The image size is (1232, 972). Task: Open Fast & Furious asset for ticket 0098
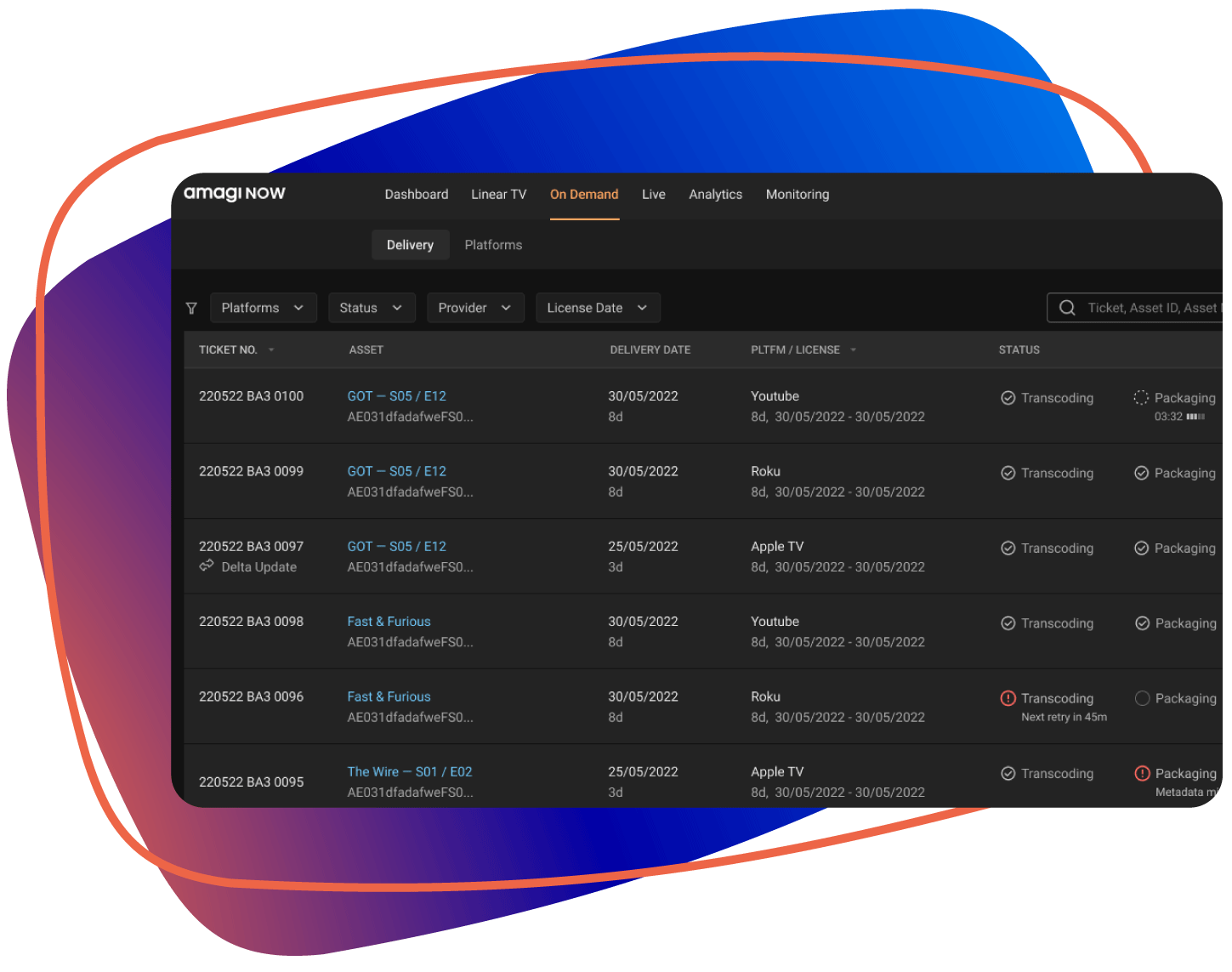[389, 622]
